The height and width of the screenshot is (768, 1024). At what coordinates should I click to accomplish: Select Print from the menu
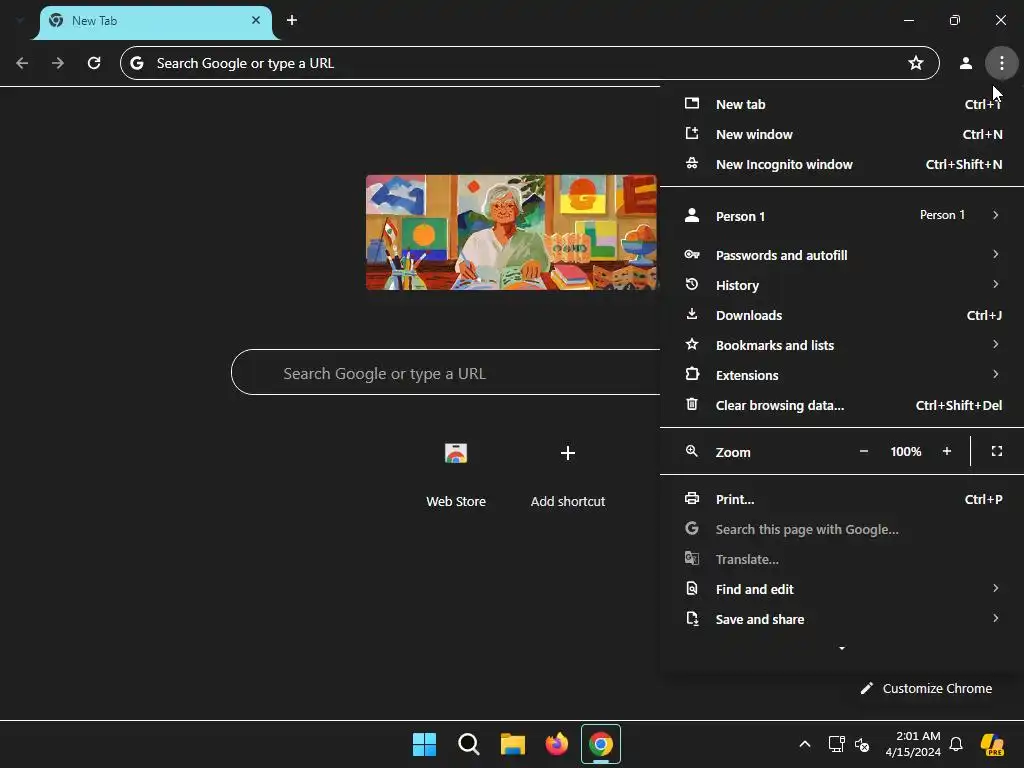click(842, 499)
